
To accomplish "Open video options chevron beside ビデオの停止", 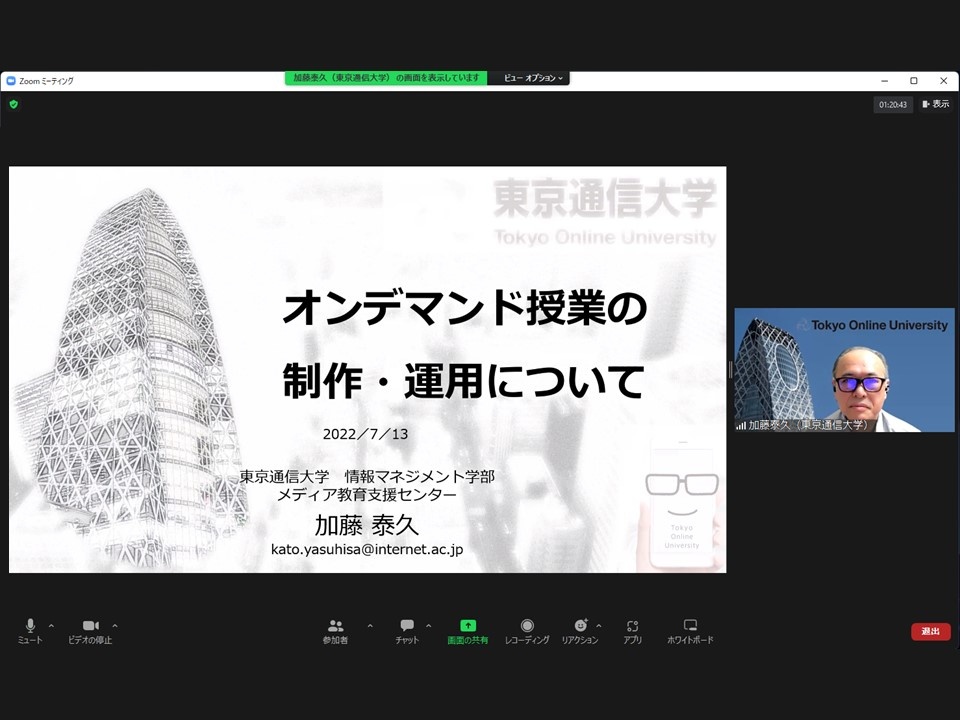I will coord(115,626).
